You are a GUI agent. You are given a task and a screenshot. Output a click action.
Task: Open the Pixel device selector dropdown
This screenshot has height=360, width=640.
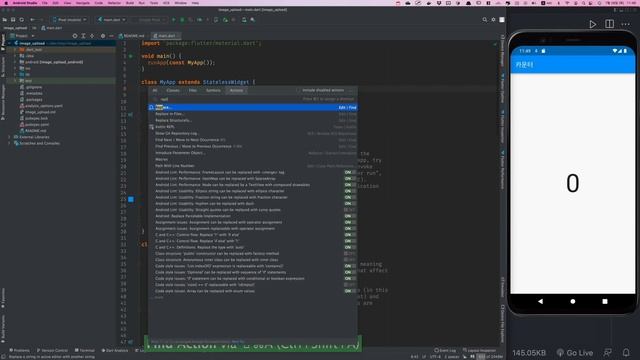coord(69,20)
